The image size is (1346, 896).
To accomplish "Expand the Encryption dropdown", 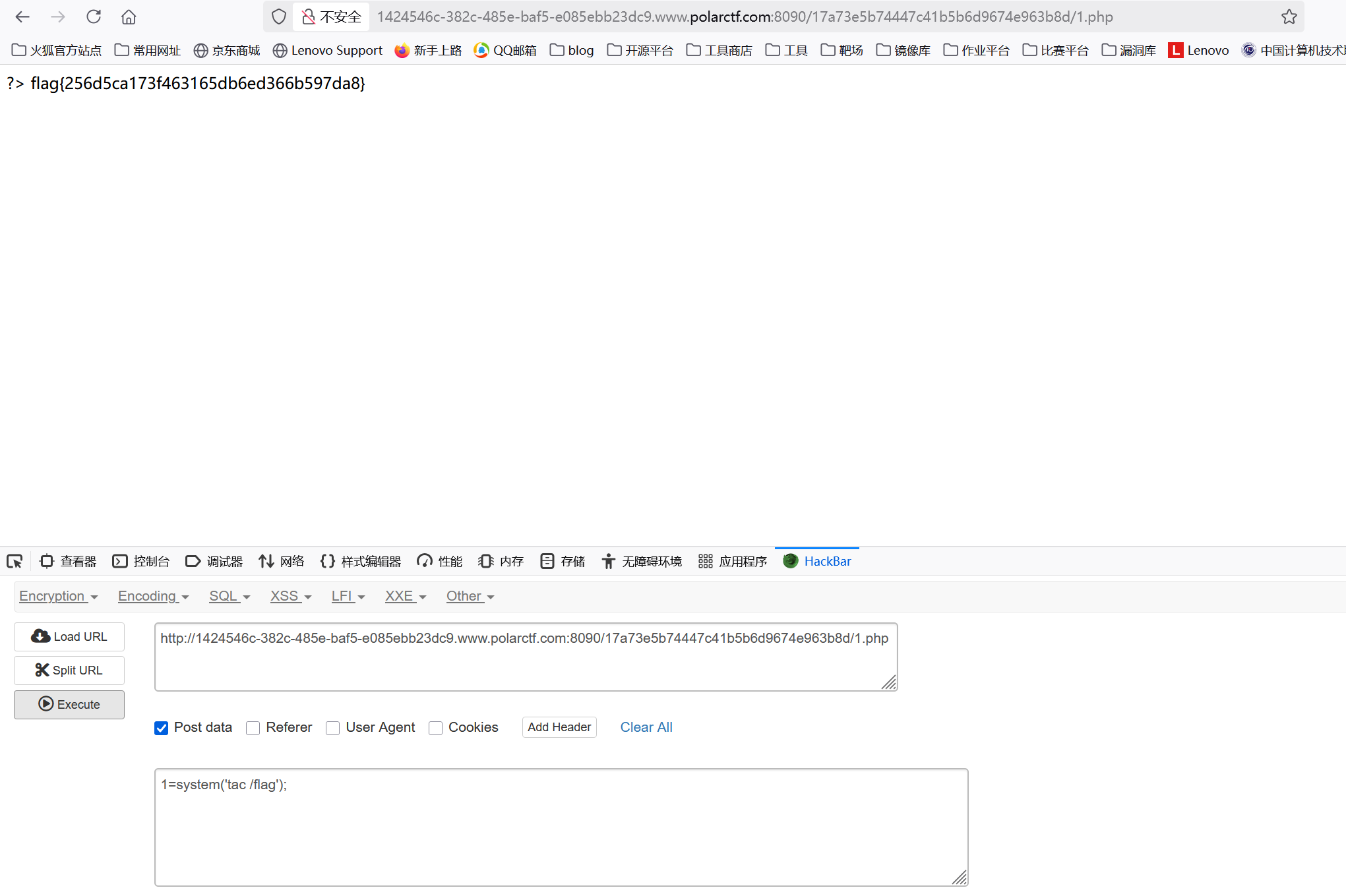I will coord(59,596).
